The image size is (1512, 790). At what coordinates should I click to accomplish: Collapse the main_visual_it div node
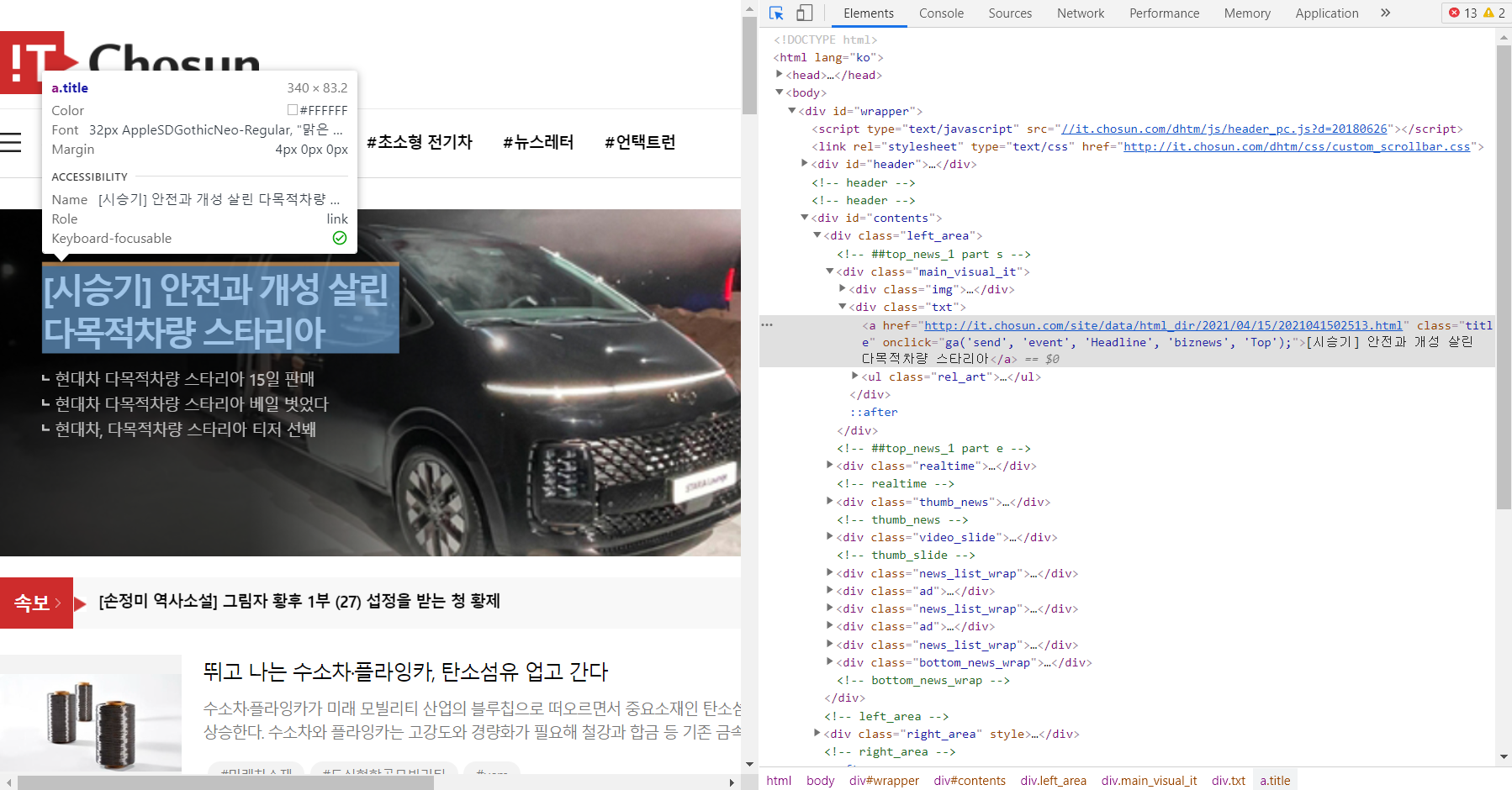[830, 271]
